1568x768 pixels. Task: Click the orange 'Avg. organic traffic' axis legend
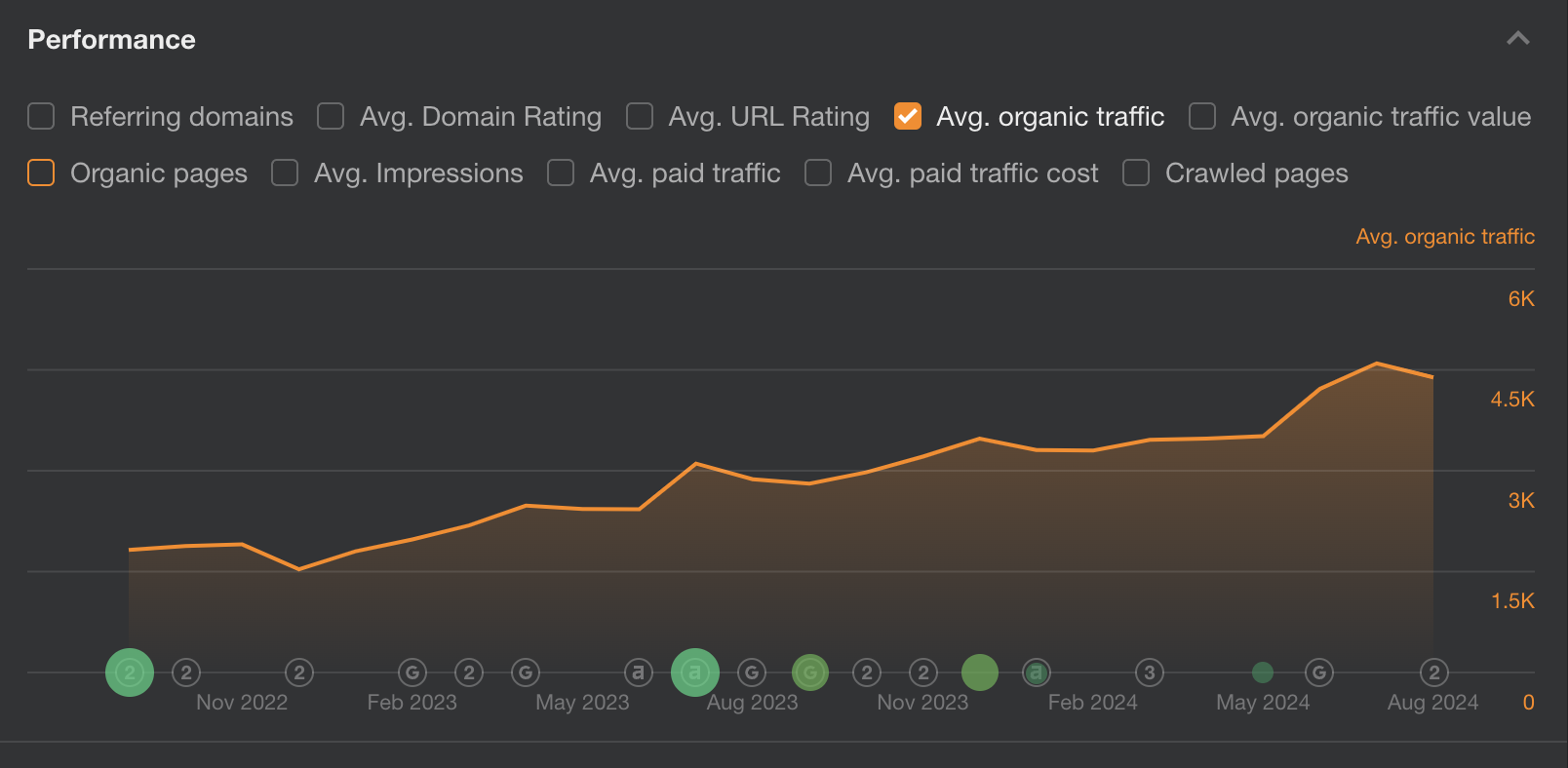click(x=1445, y=237)
